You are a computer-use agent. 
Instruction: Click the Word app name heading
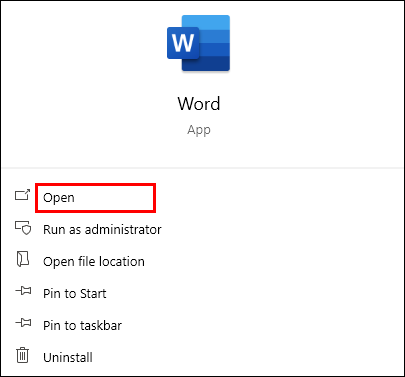coord(199,104)
